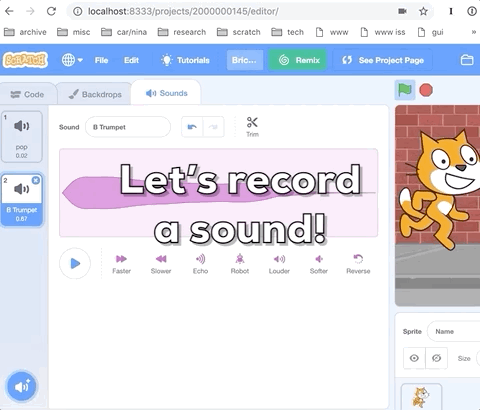The width and height of the screenshot is (480, 410).
Task: Apply the Louder effect
Action: [x=279, y=264]
